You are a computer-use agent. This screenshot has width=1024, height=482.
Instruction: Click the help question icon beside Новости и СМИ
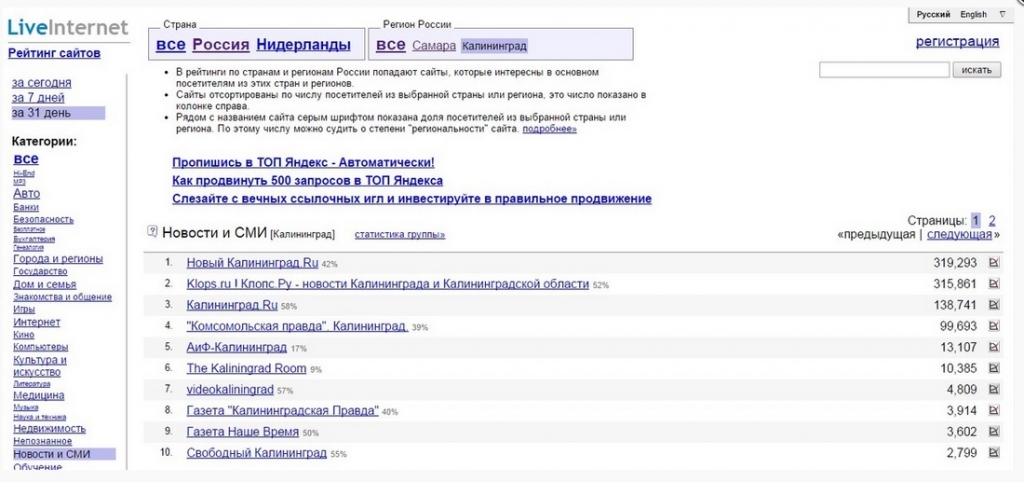[153, 231]
